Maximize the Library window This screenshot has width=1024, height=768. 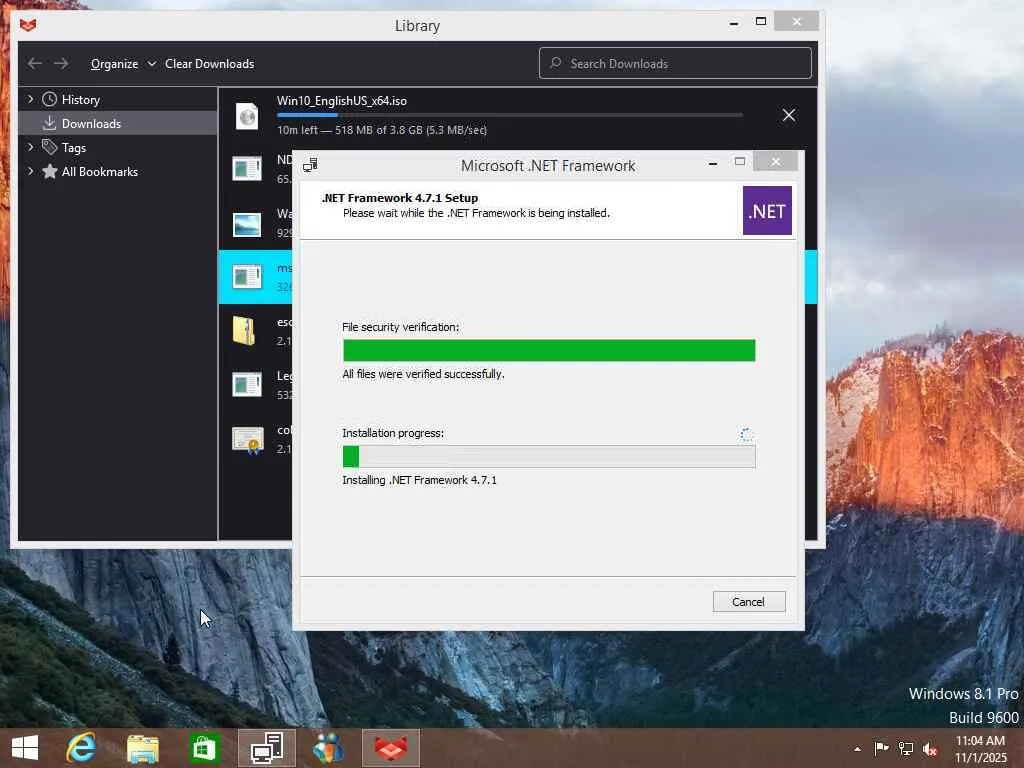(x=761, y=22)
